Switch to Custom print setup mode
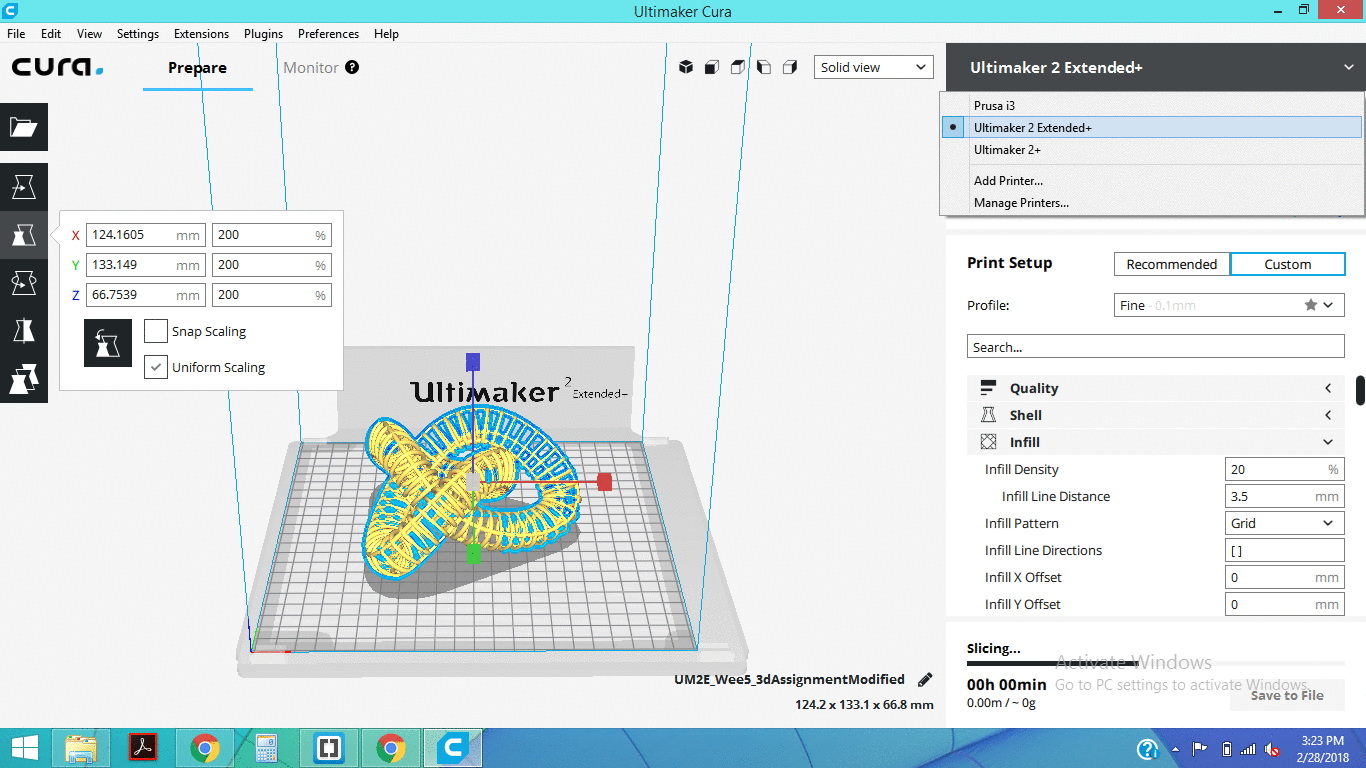 pos(1287,264)
